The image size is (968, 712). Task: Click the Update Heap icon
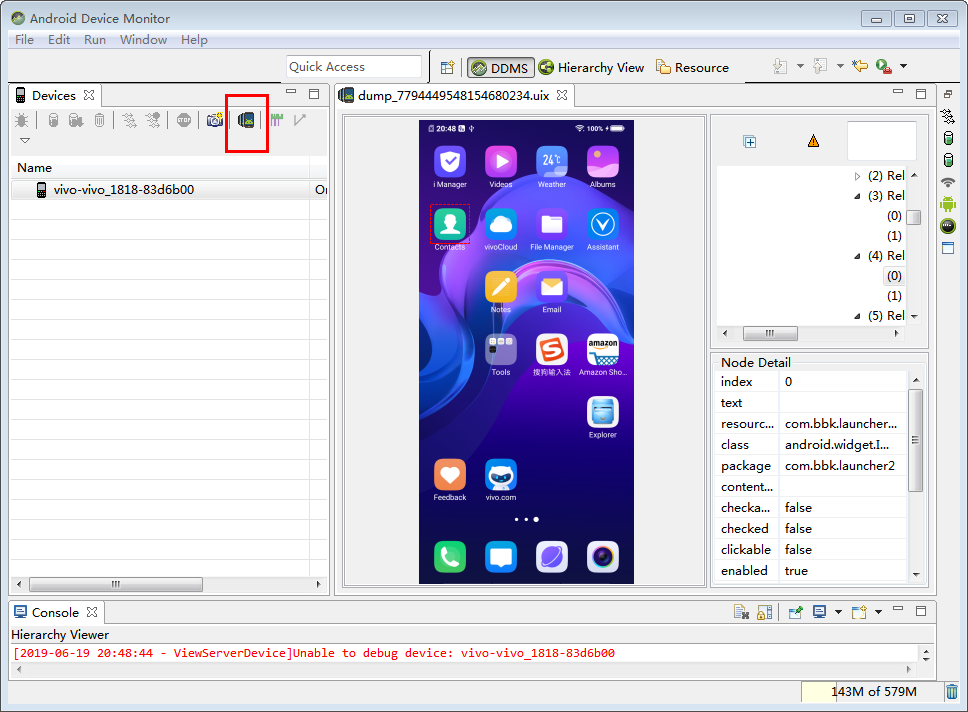[52, 119]
